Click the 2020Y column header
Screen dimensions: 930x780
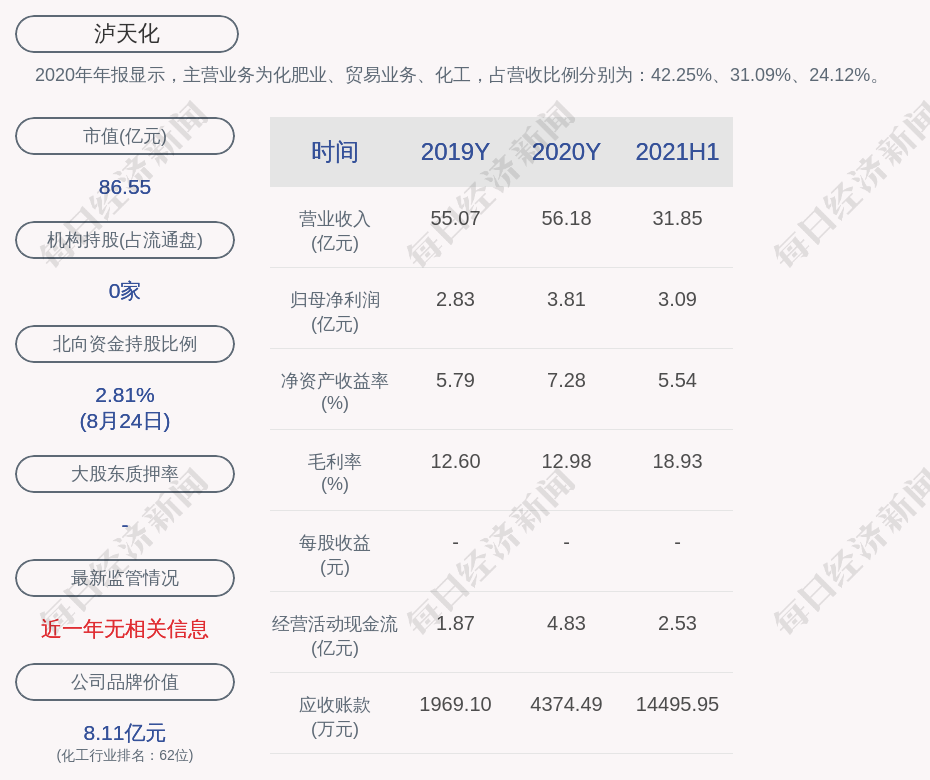point(566,152)
